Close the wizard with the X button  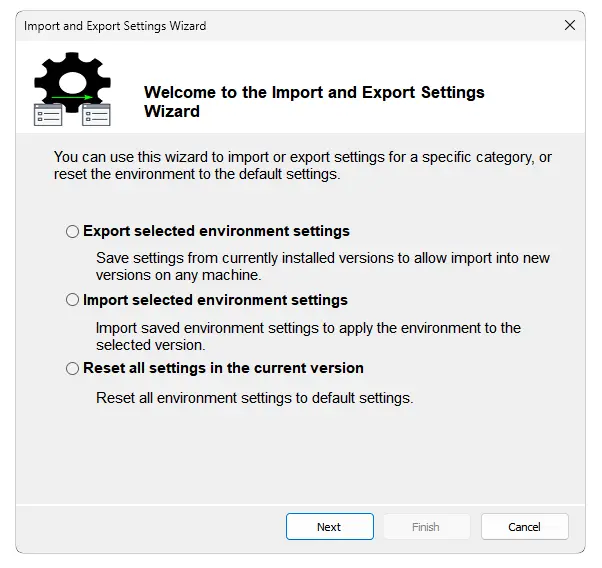[x=569, y=25]
